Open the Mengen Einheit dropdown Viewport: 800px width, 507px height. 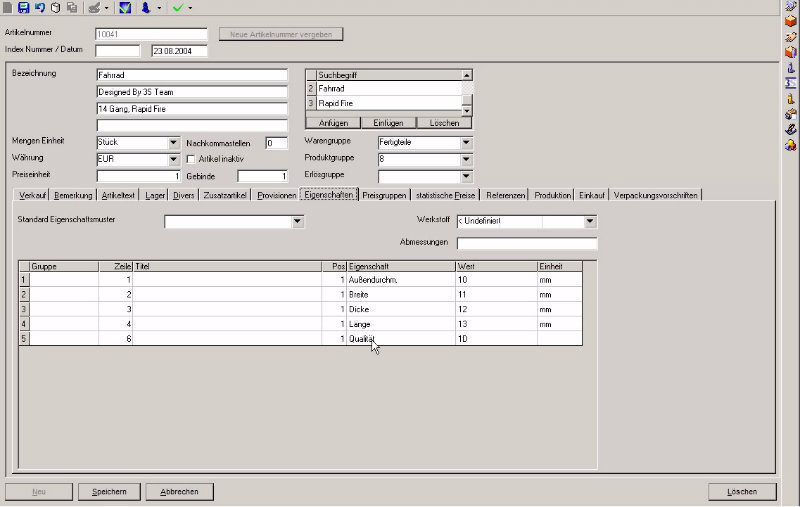173,143
